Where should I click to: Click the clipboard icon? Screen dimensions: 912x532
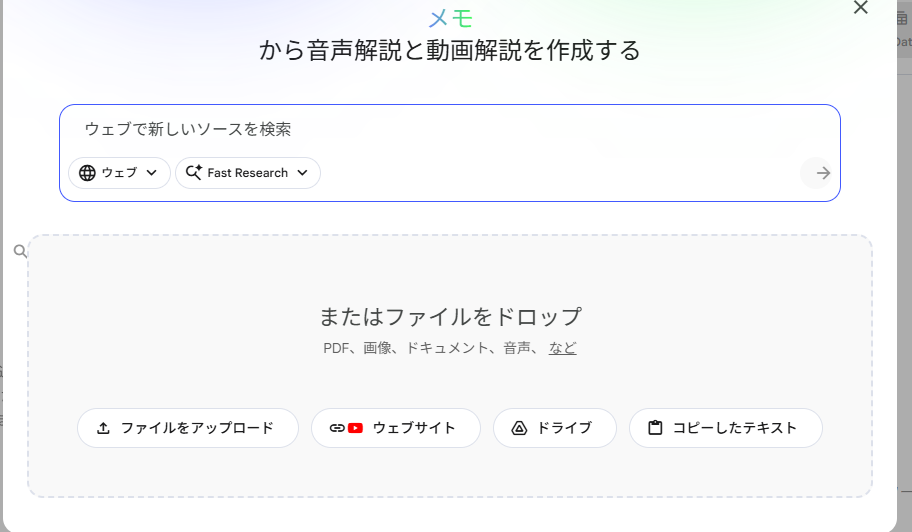tap(655, 428)
